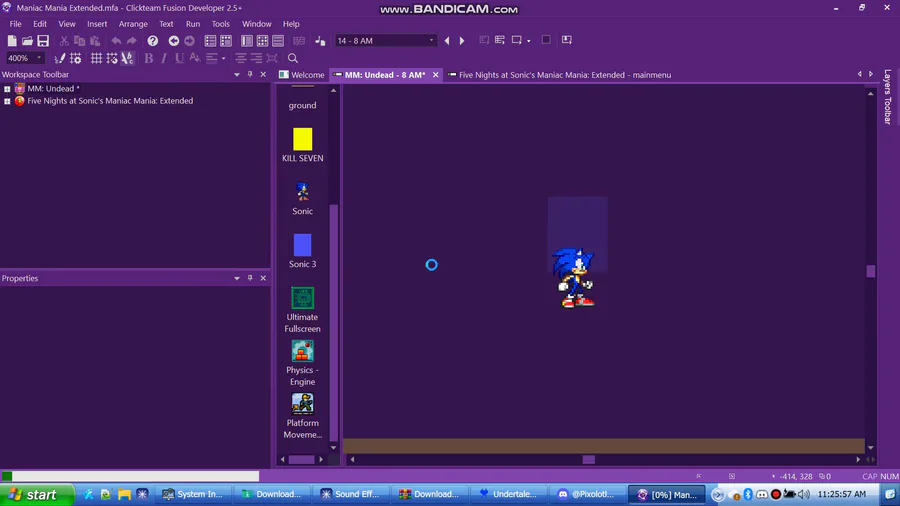Open Help contents via the question mark icon
Viewport: 900px width, 506px height.
tap(153, 41)
